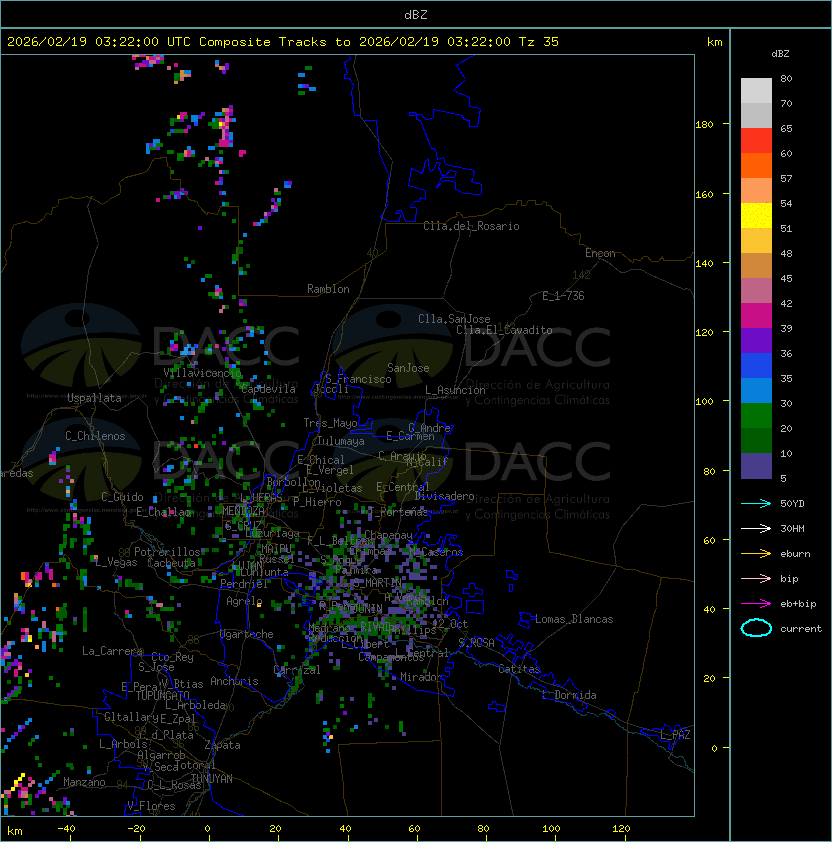Click the '54' value on dBZ scale

pyautogui.click(x=786, y=204)
